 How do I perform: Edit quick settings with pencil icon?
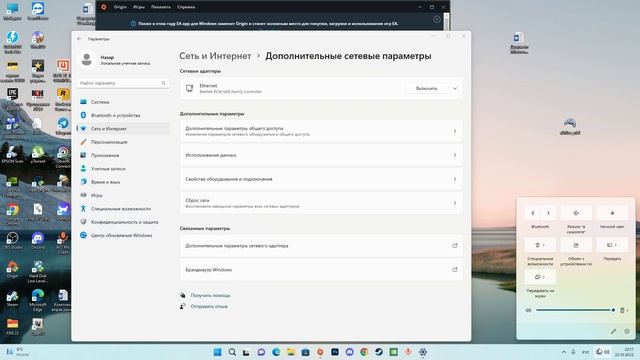[613, 331]
